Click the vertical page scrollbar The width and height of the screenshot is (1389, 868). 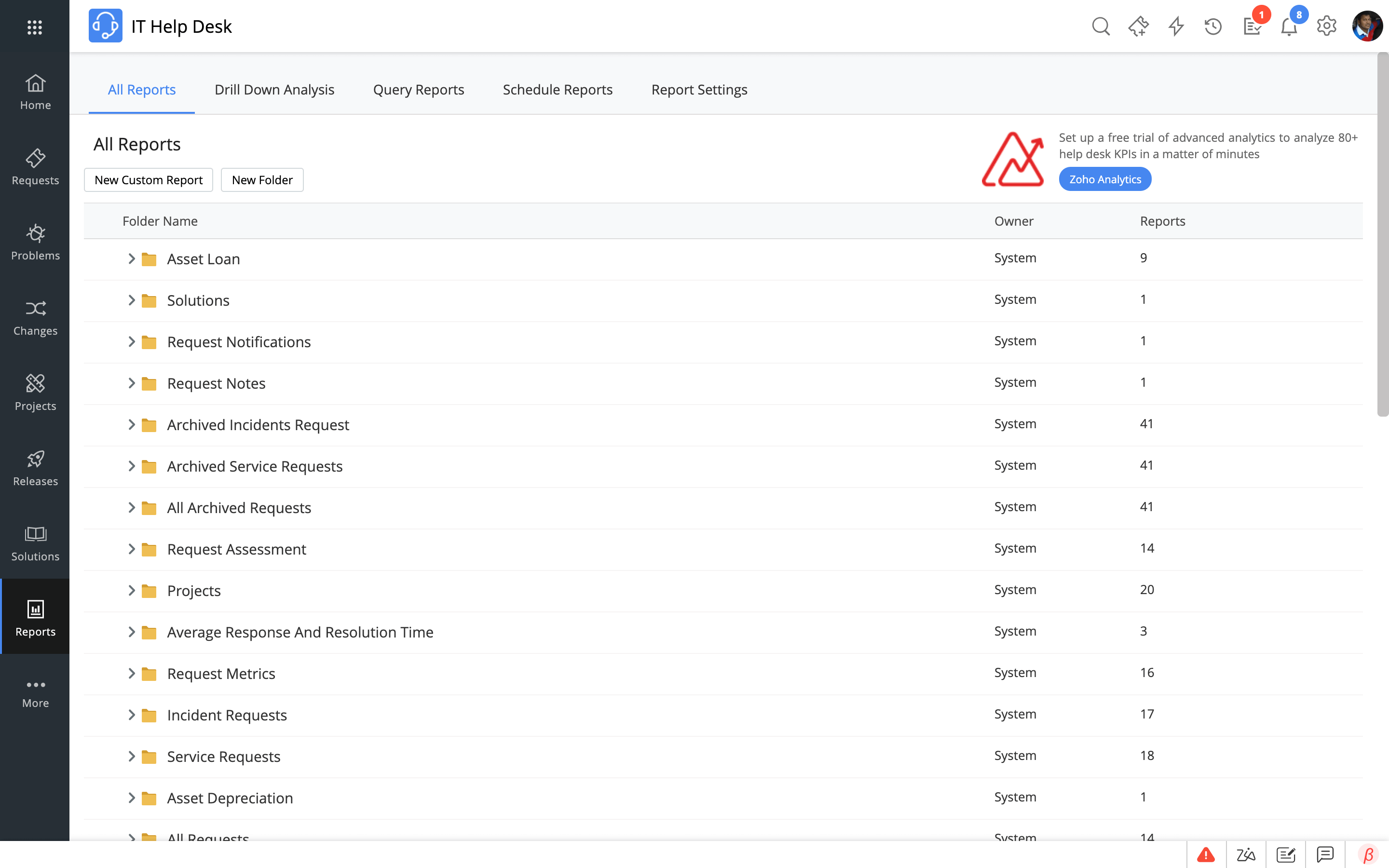click(1383, 235)
